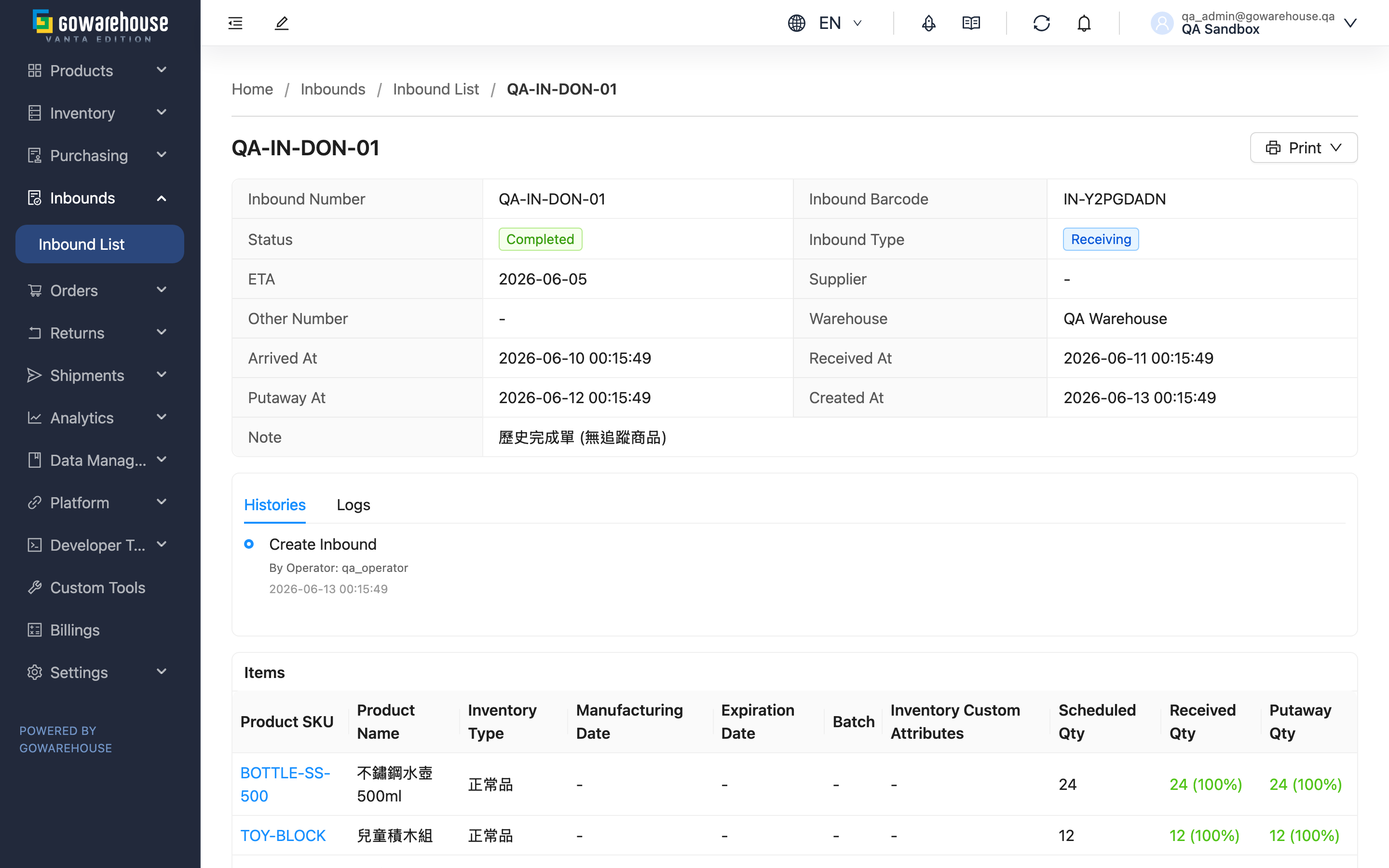Open the BOTTLE-SS-500 product SKU link
1389x868 pixels.
[x=285, y=784]
